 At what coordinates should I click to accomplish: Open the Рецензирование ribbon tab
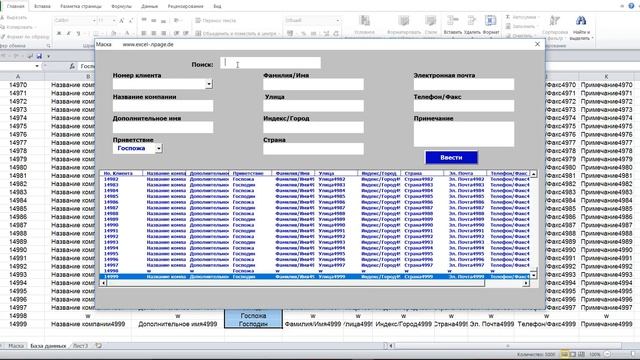coord(185,6)
